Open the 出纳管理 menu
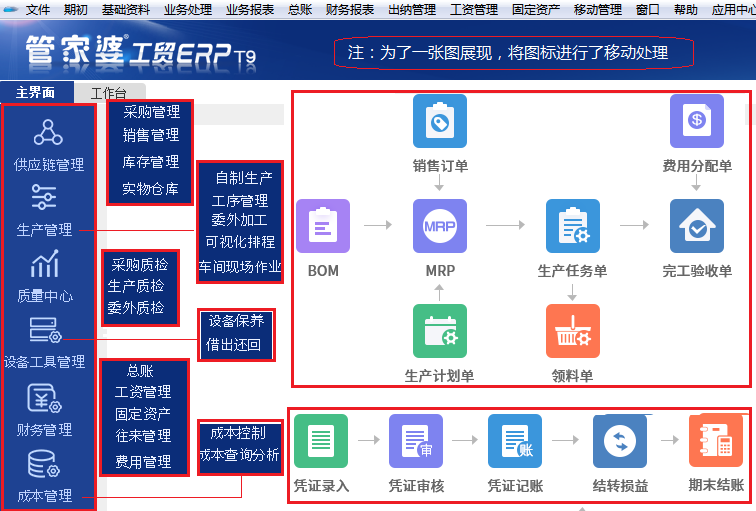Viewport: 756px width, 511px height. coord(412,10)
